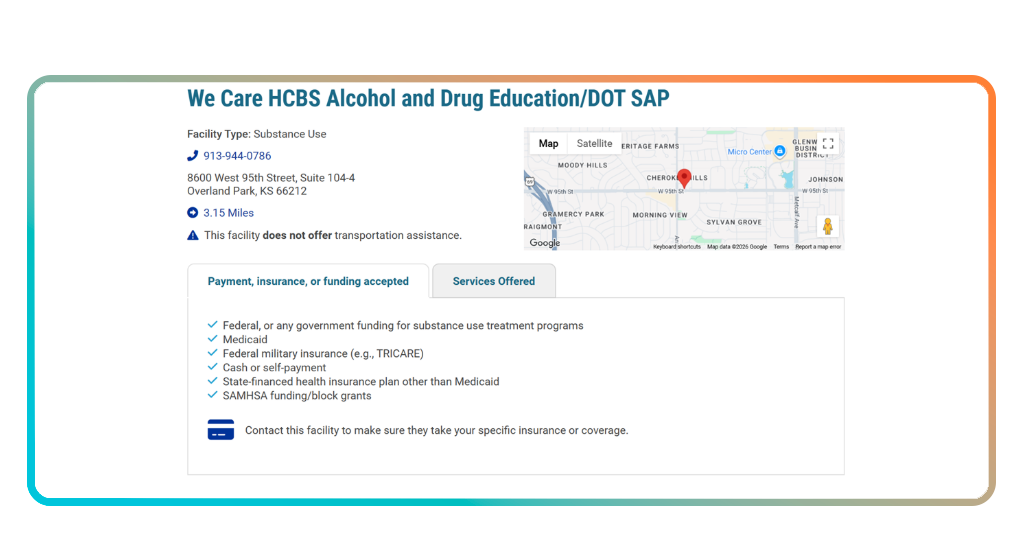Click the transportation warning triangle icon

point(193,235)
